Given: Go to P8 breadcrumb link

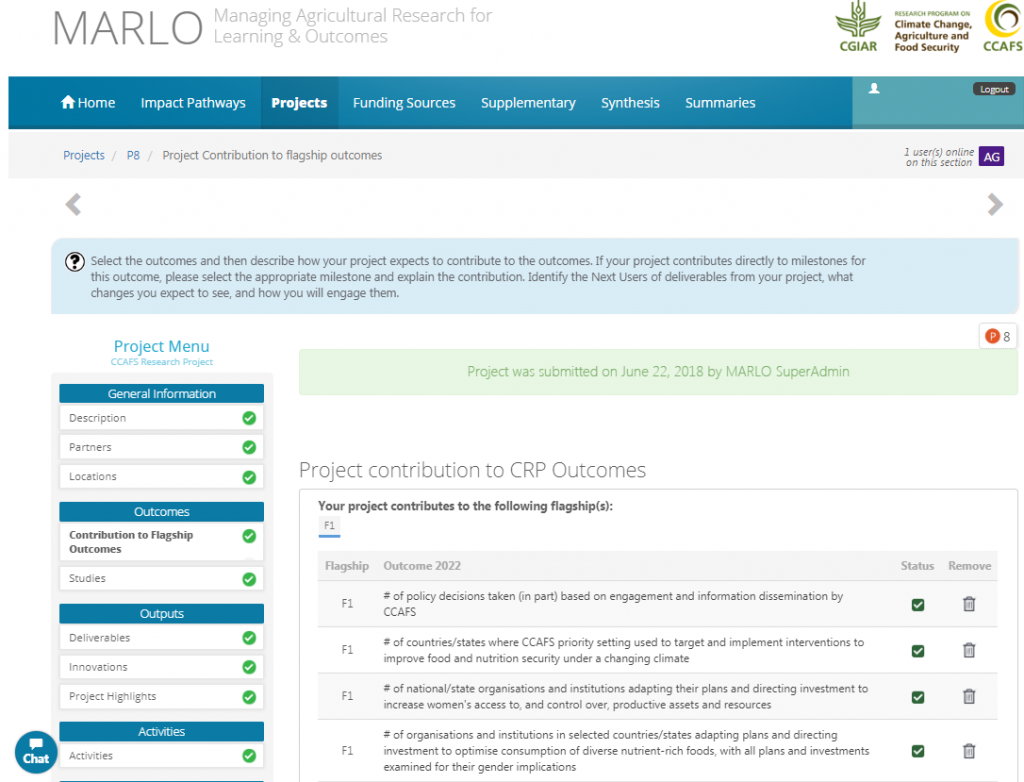Looking at the screenshot, I should point(133,155).
